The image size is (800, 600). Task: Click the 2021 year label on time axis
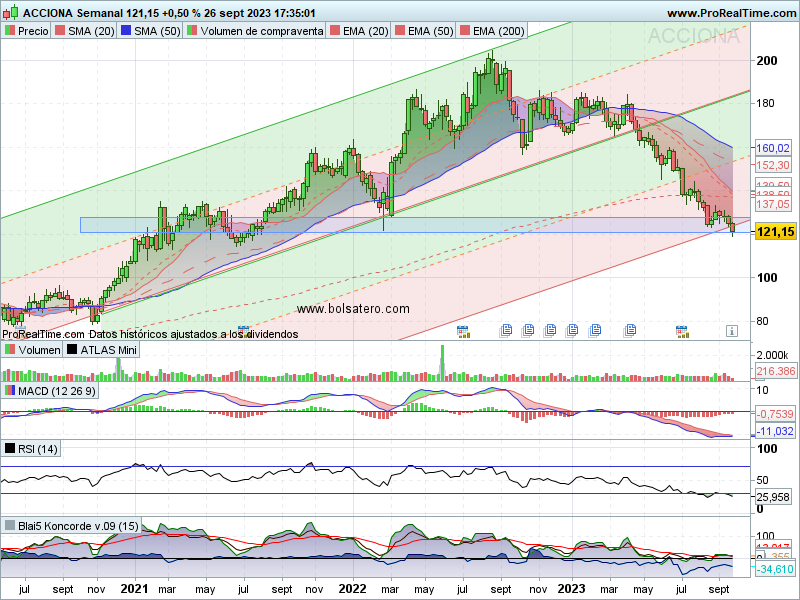134,589
